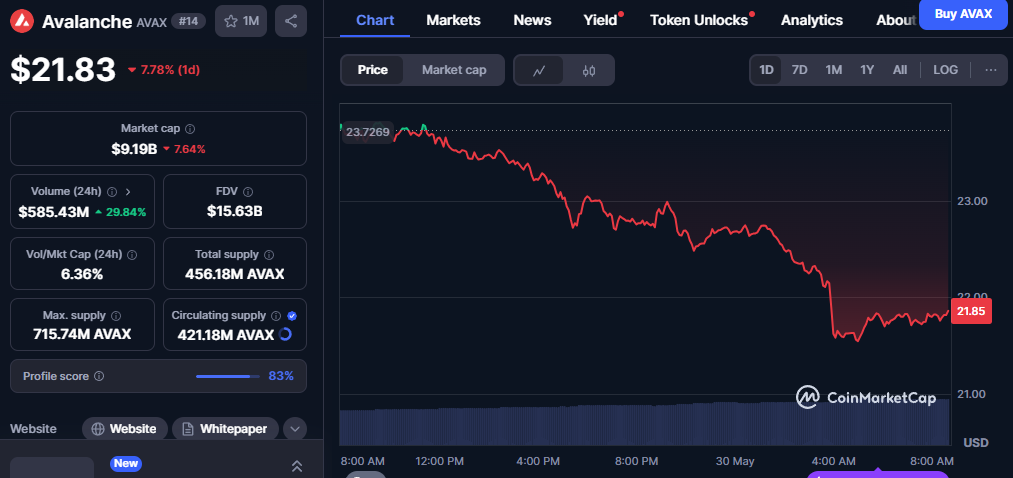Show Max. supply info icon
This screenshot has width=1013, height=478.
[116, 316]
